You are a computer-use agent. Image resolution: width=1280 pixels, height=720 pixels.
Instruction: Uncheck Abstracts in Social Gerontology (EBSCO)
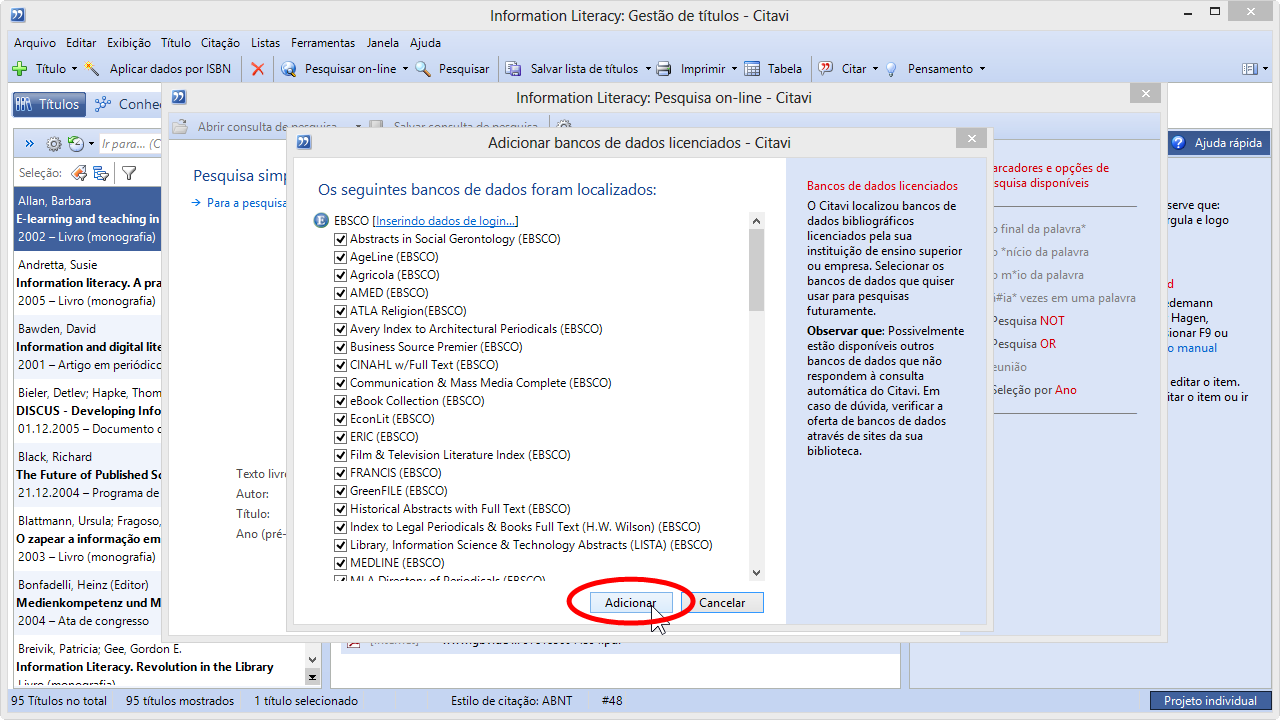tap(341, 239)
